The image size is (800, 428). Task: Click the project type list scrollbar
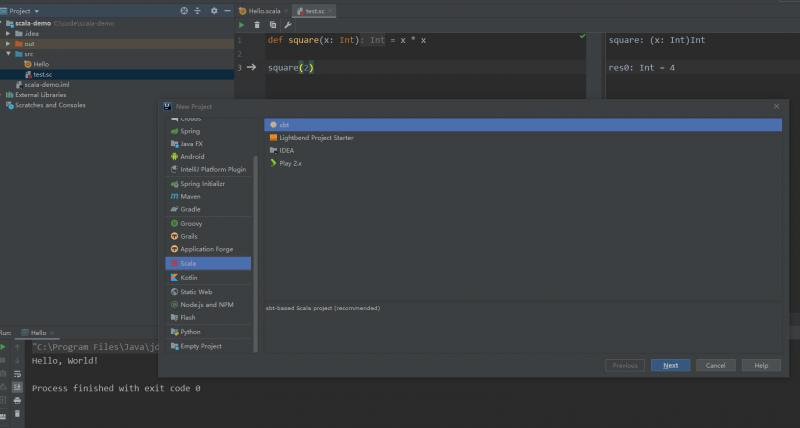[x=256, y=254]
